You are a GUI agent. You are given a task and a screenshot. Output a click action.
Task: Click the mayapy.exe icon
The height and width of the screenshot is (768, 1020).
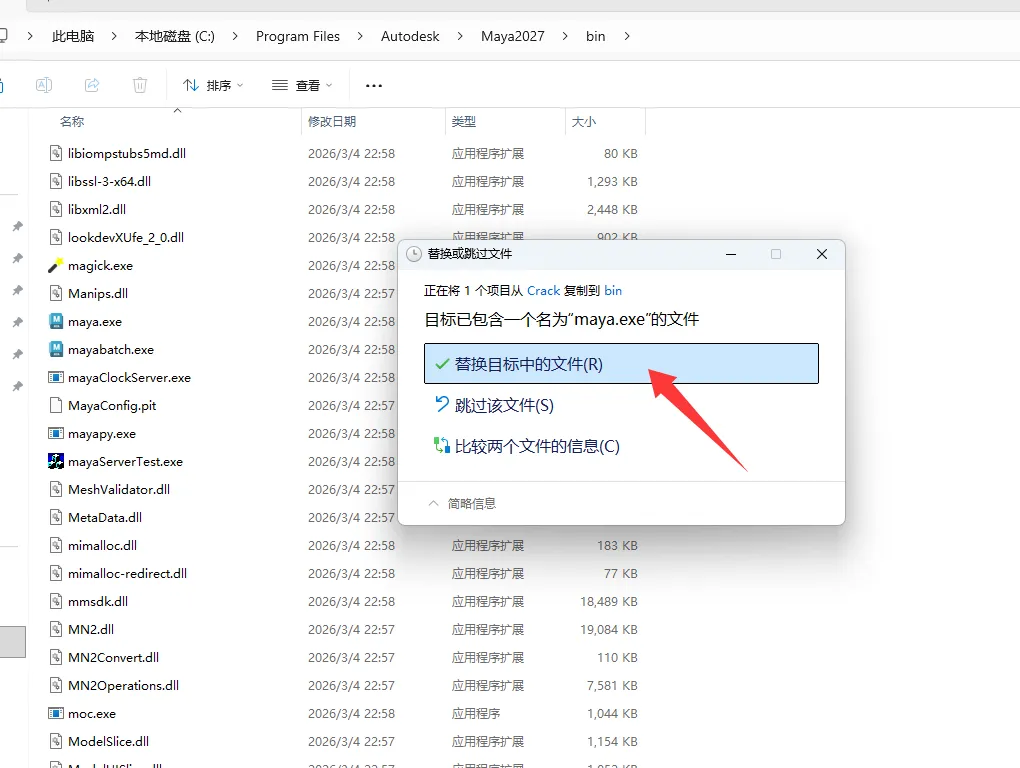(x=56, y=433)
